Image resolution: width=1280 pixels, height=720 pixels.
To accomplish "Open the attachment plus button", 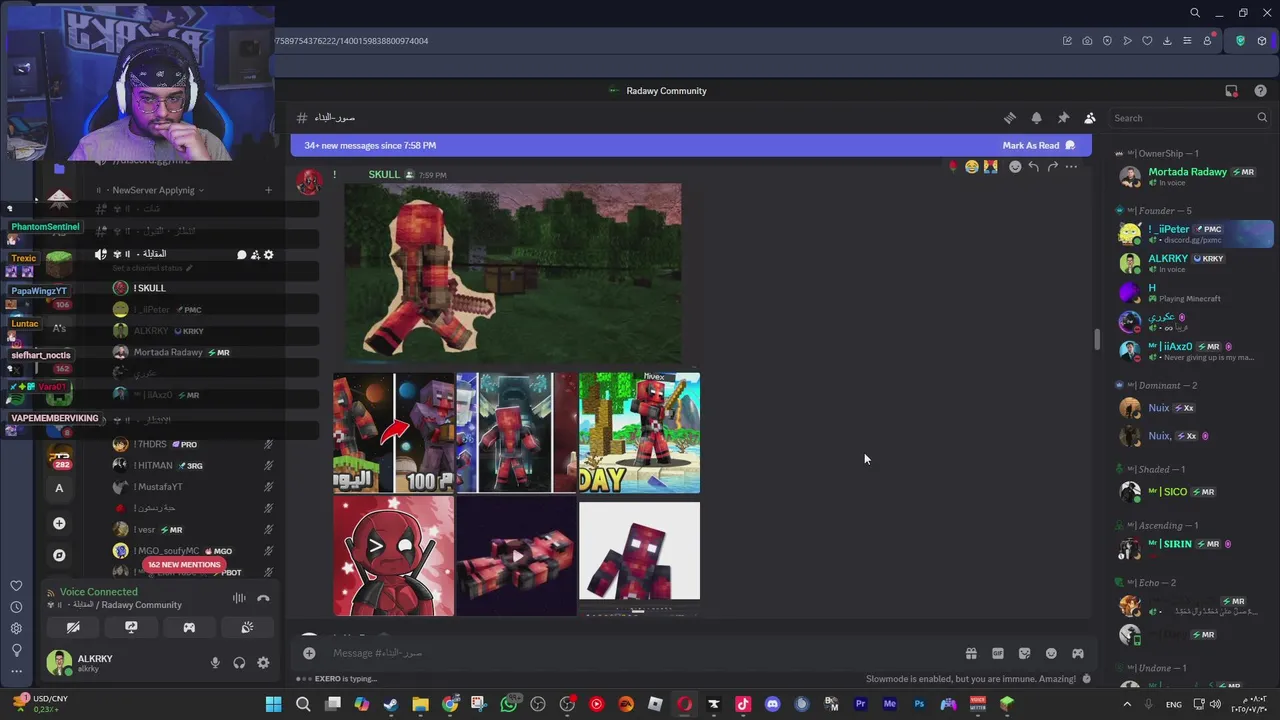I will [x=309, y=653].
